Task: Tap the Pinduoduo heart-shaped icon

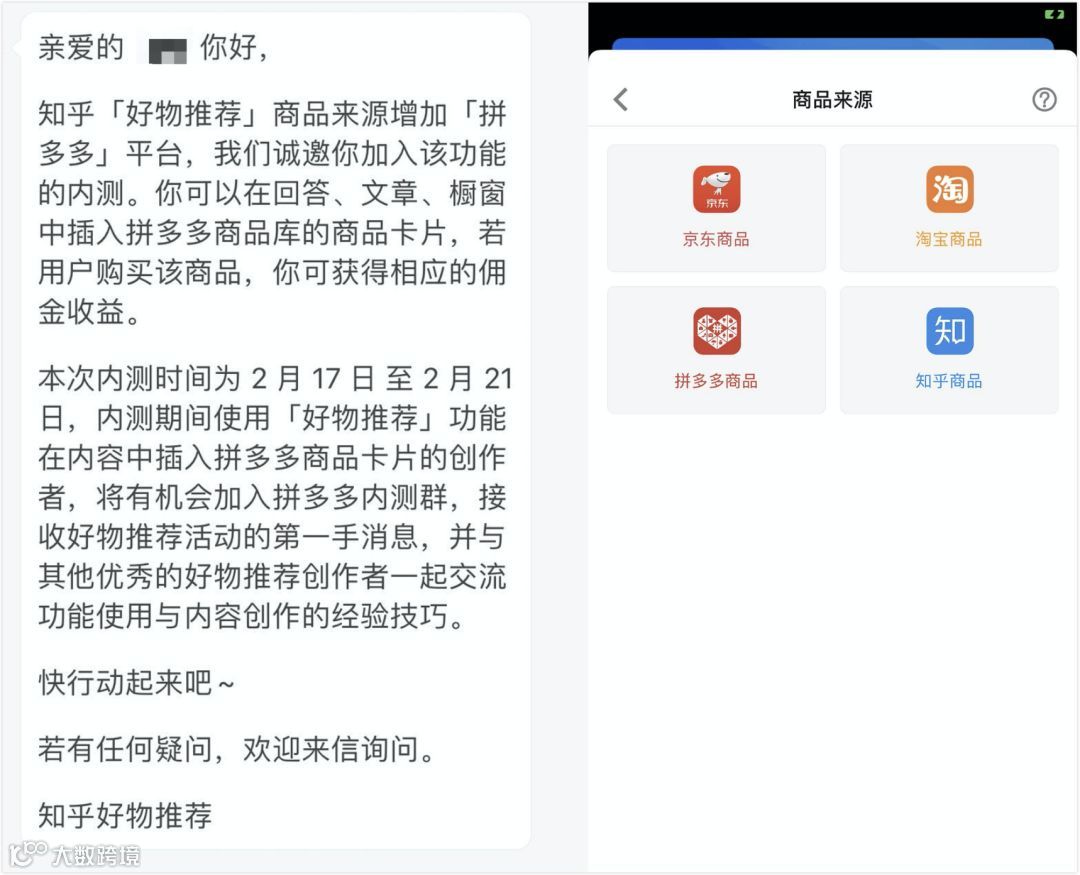Action: coord(716,331)
